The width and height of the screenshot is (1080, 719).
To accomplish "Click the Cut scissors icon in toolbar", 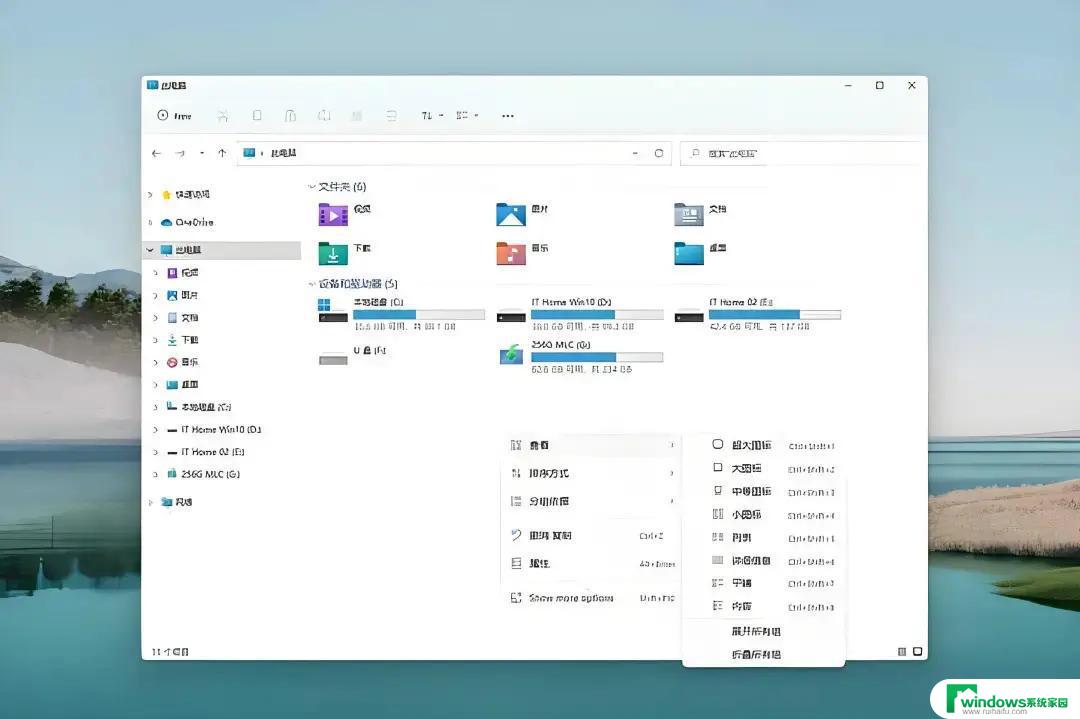I will click(222, 116).
